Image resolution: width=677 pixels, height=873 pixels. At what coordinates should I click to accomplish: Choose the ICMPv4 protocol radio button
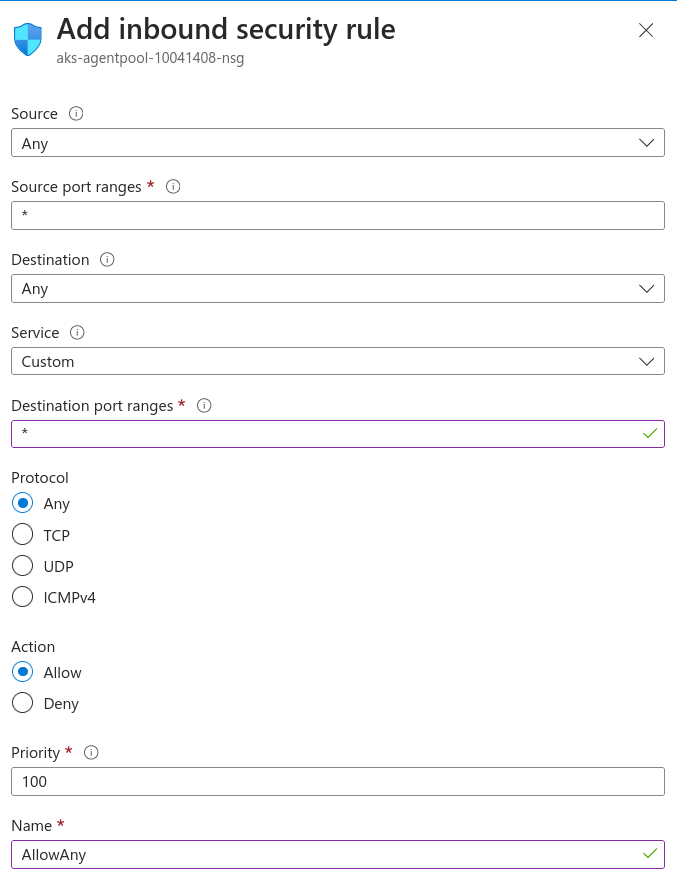coord(22,597)
